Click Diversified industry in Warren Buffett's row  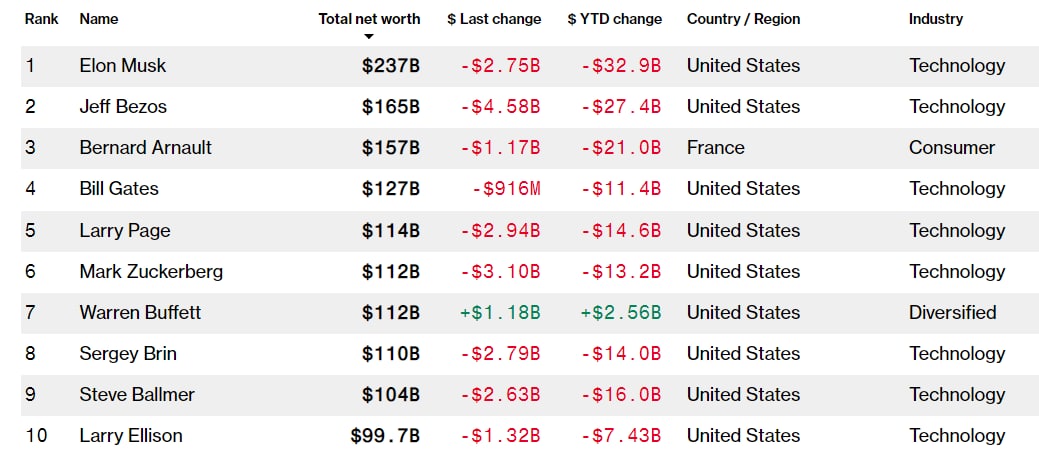952,313
